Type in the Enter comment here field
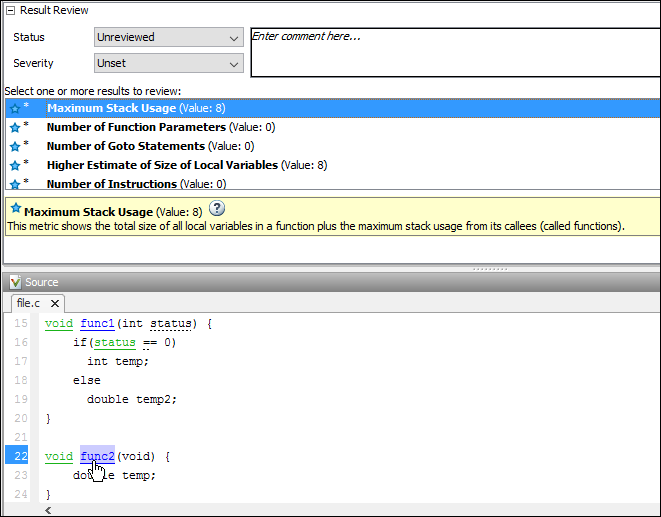Viewport: 661px width, 517px height. [453, 52]
